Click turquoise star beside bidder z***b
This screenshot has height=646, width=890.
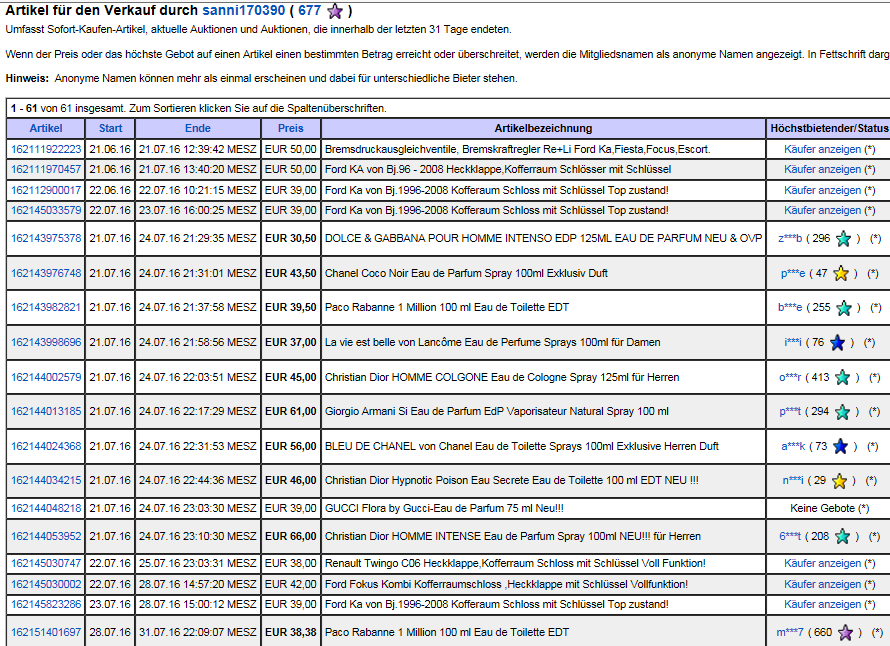click(844, 238)
